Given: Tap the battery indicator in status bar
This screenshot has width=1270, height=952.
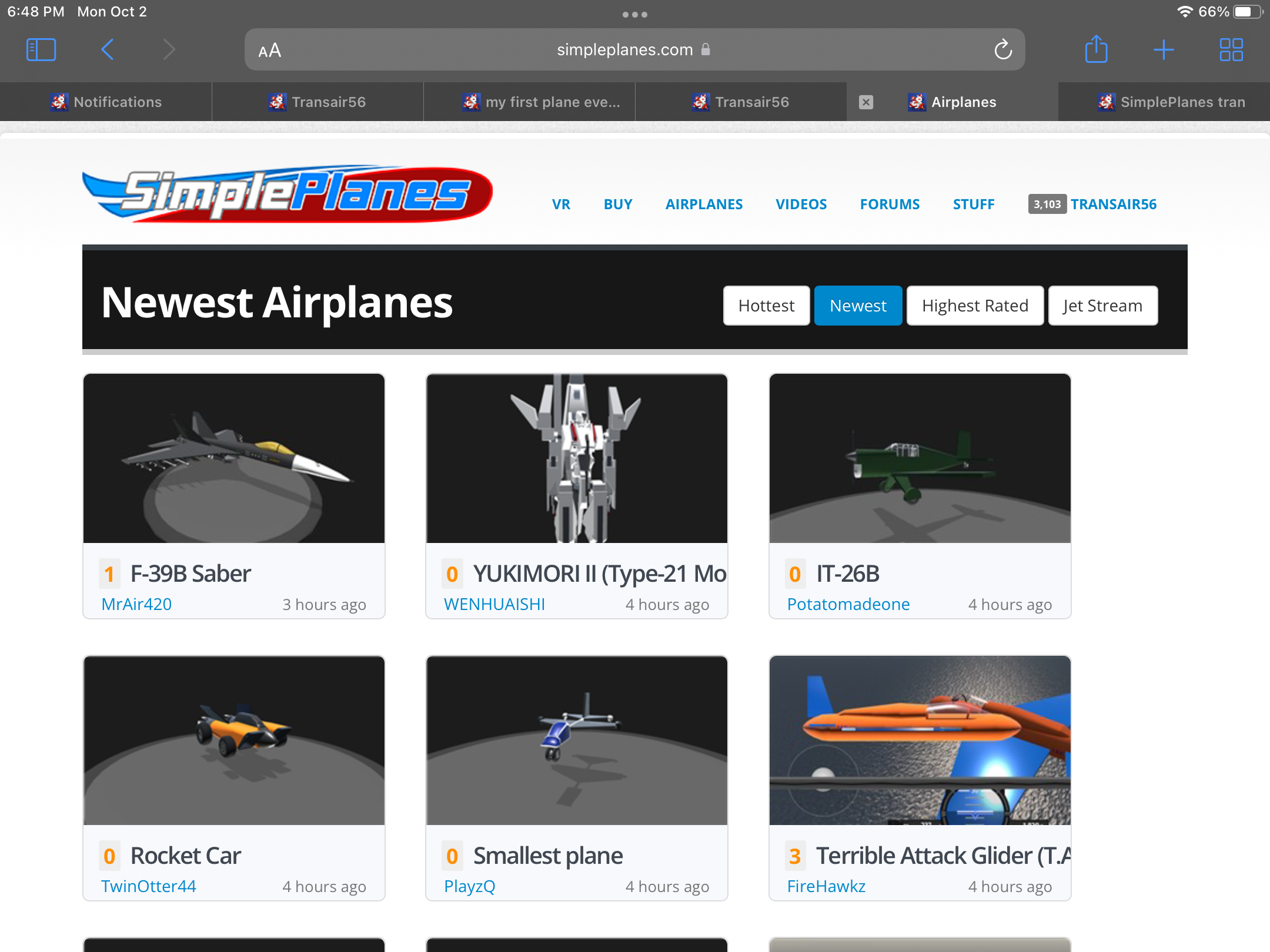Looking at the screenshot, I should click(x=1248, y=12).
